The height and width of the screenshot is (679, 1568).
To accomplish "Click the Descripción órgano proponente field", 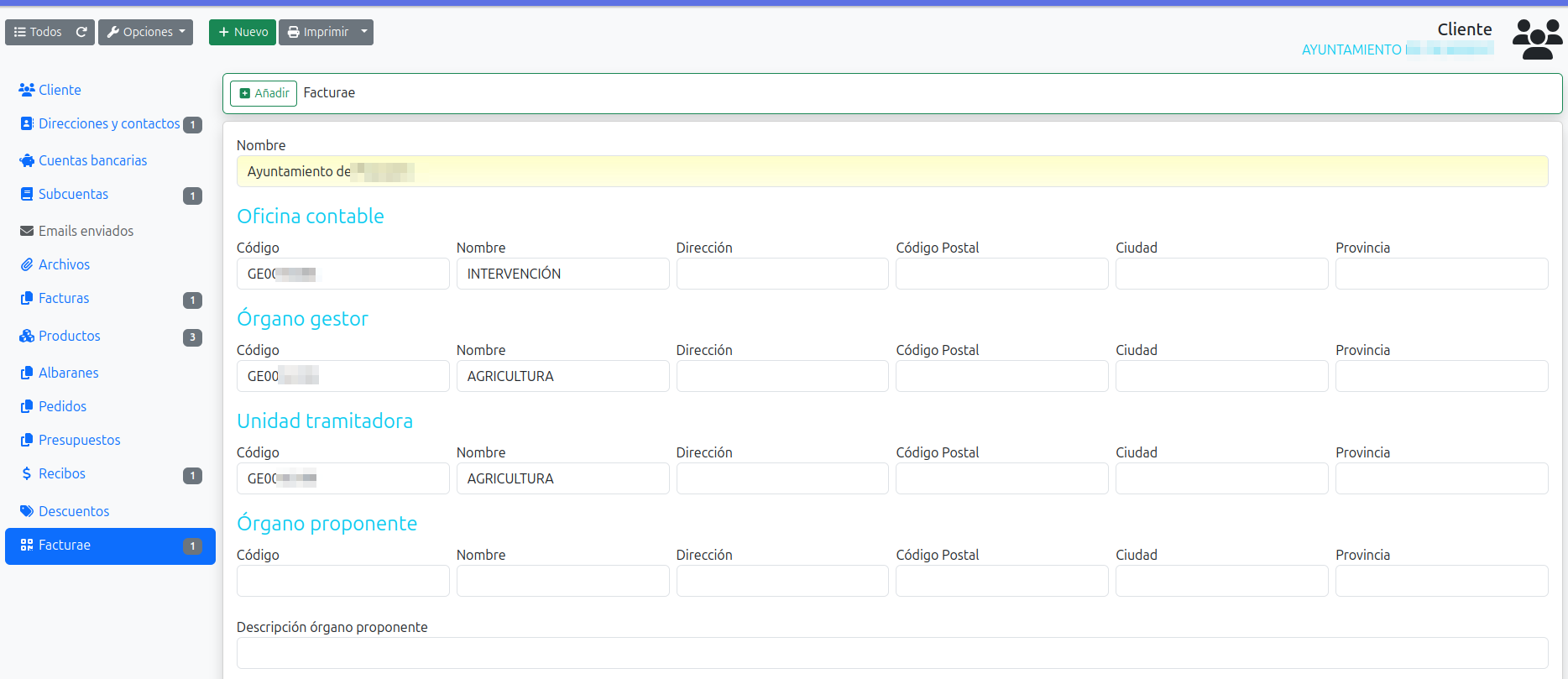I will pyautogui.click(x=891, y=652).
